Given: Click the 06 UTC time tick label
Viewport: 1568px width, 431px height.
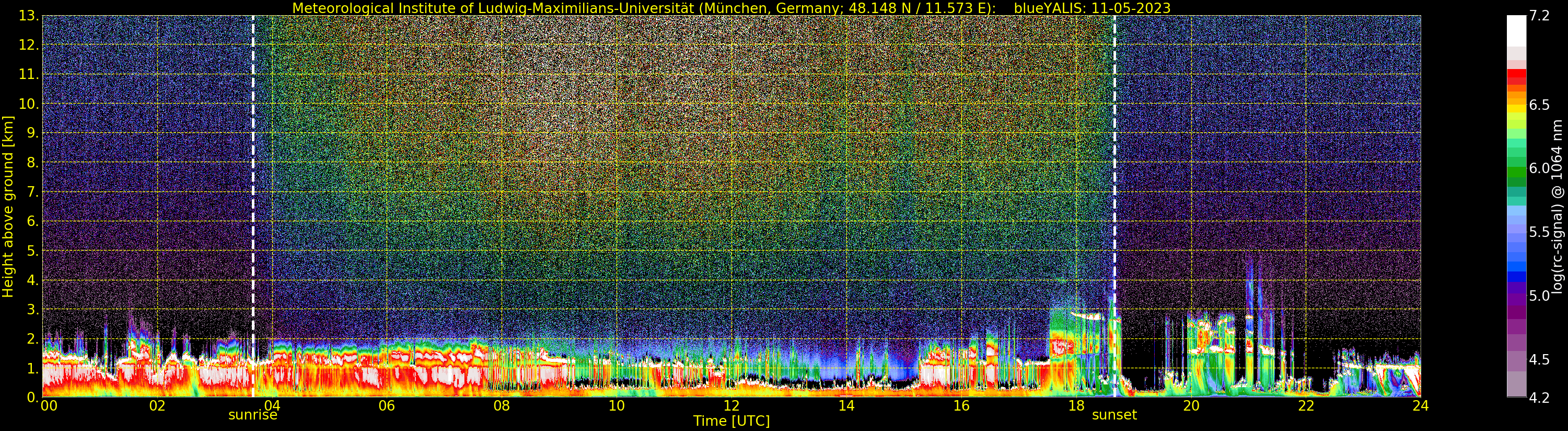Looking at the screenshot, I should pos(387,405).
